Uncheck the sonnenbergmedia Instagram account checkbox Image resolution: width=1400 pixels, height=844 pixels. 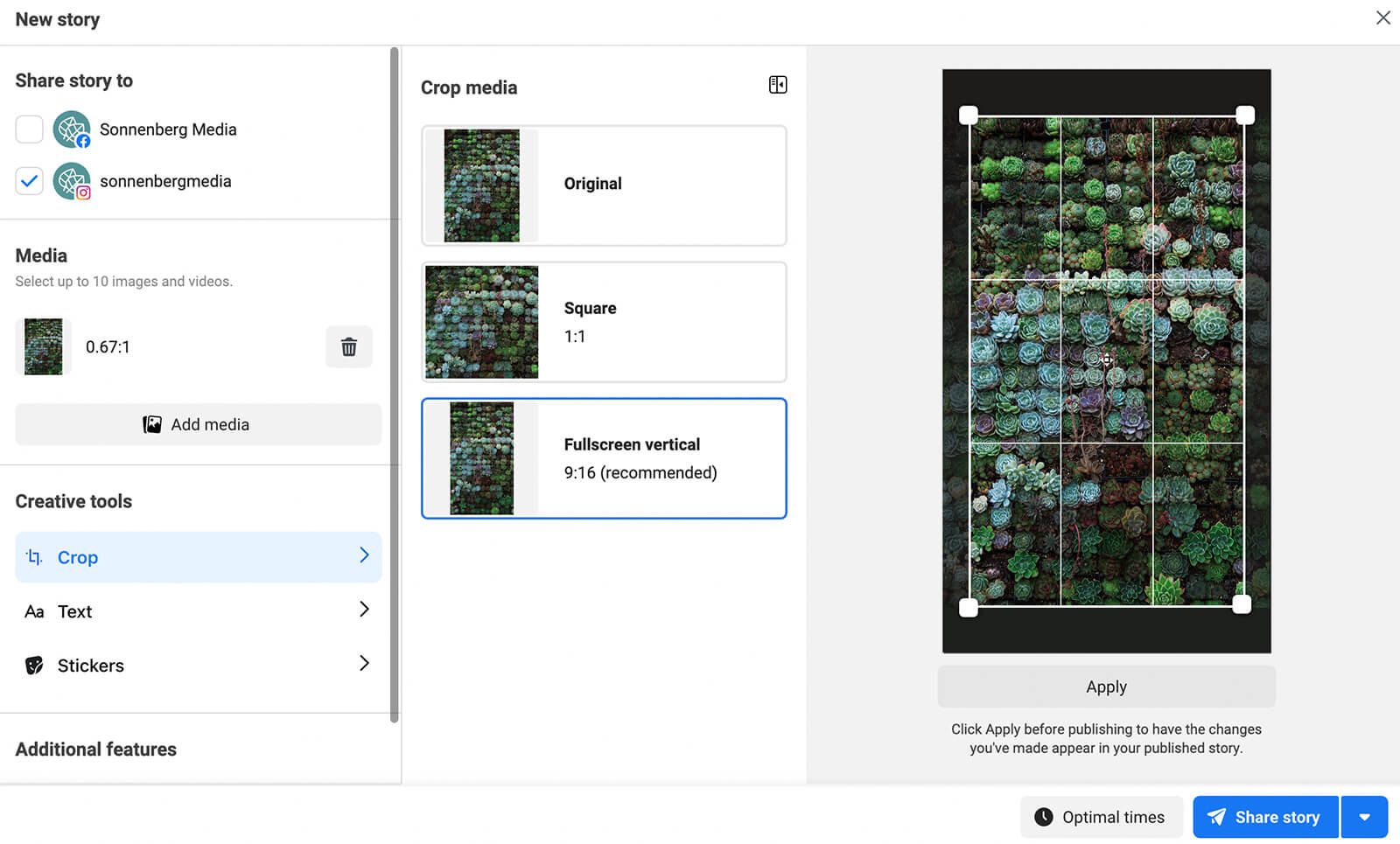30,181
